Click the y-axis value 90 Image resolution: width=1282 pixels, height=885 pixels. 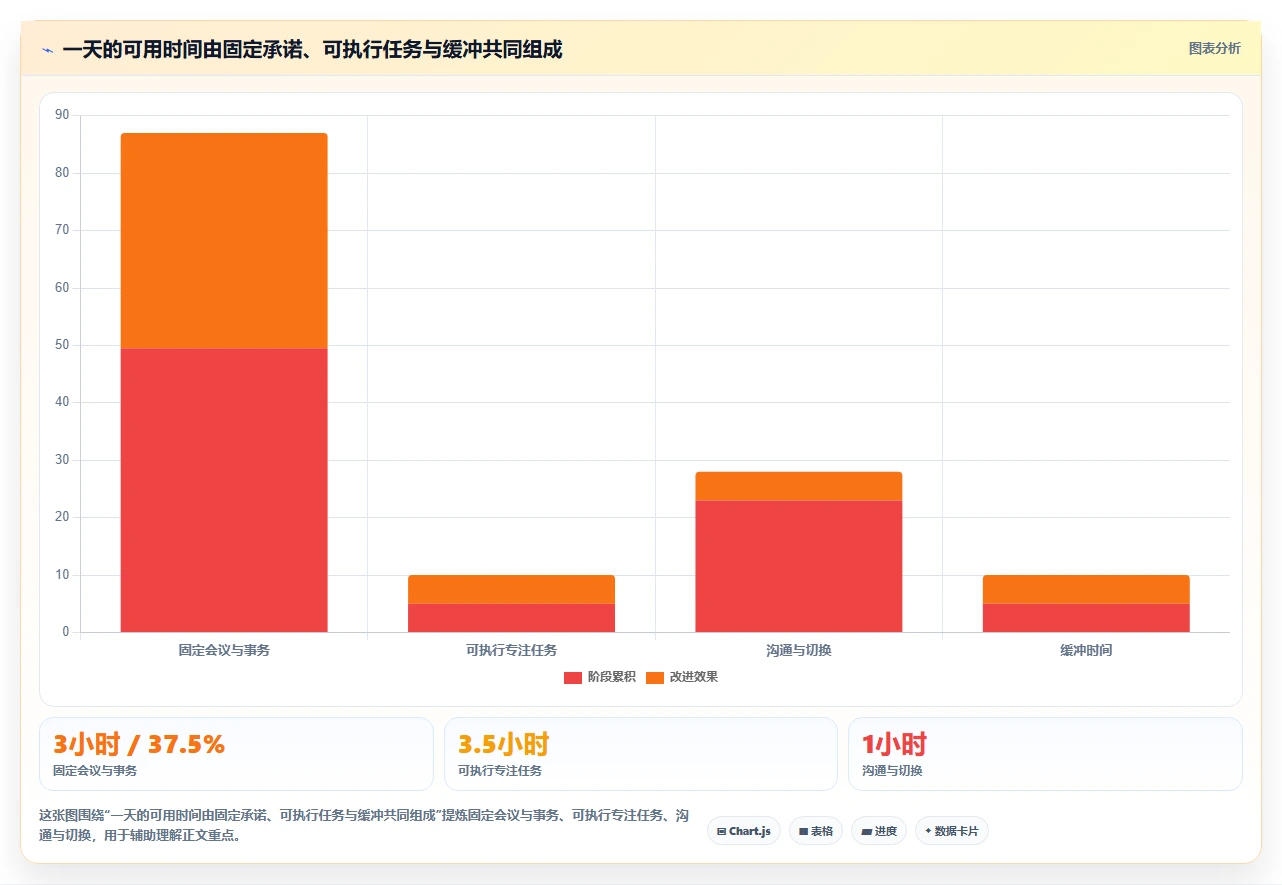pyautogui.click(x=63, y=115)
